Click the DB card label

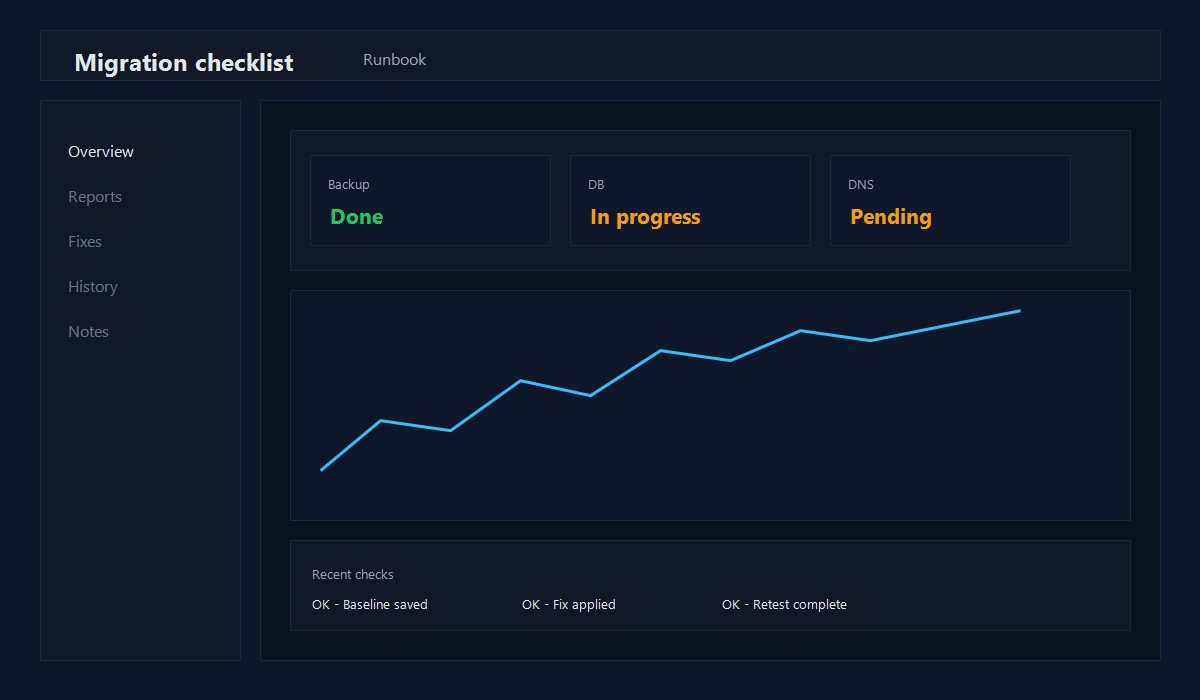click(x=596, y=185)
